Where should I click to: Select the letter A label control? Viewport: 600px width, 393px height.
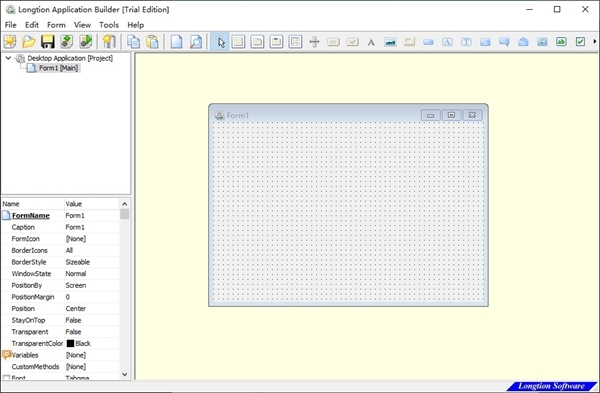371,42
